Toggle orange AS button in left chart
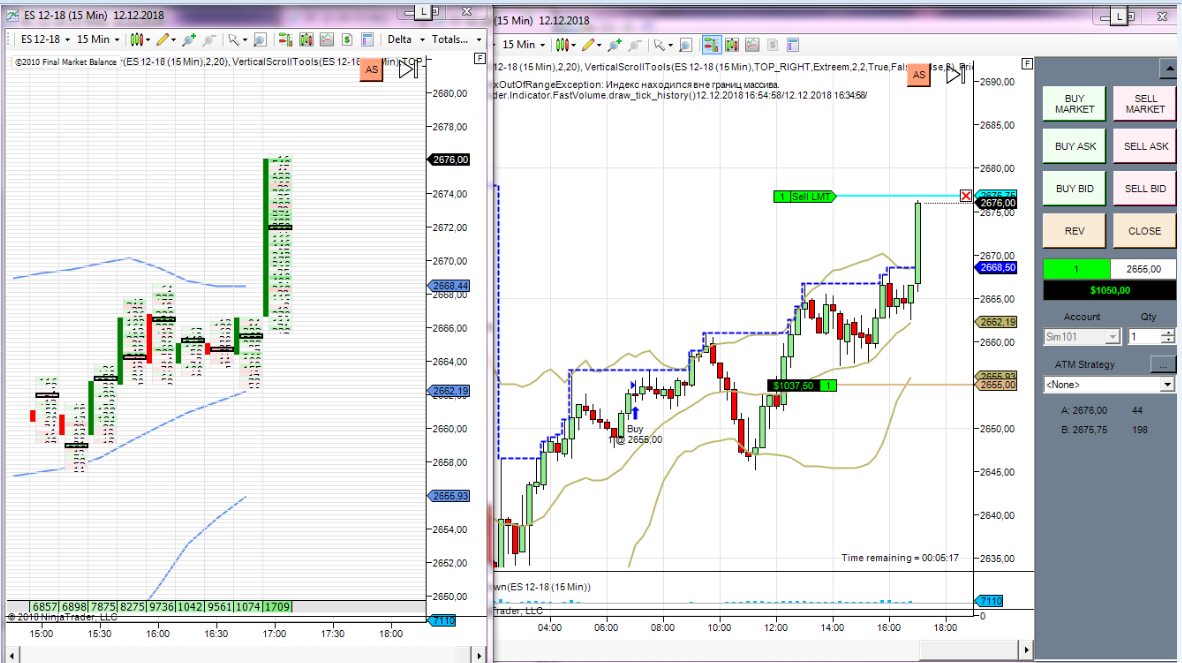Screen dimensions: 1182x663 [x=372, y=69]
